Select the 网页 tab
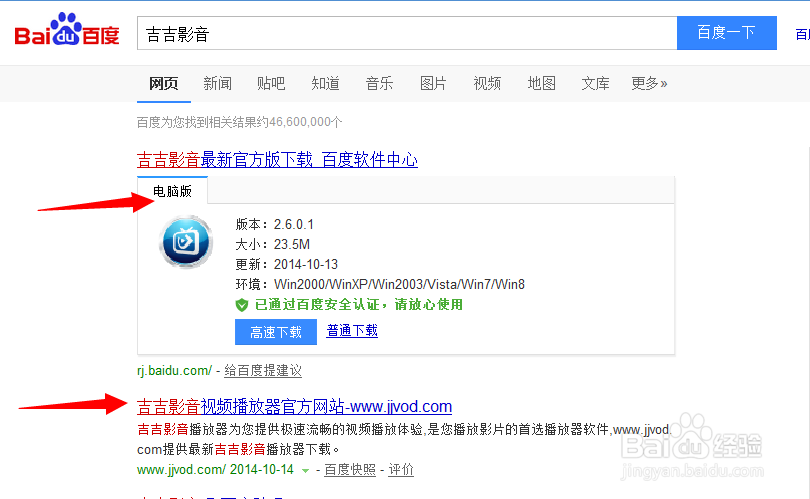Screen dimensions: 810x499 click(x=164, y=83)
